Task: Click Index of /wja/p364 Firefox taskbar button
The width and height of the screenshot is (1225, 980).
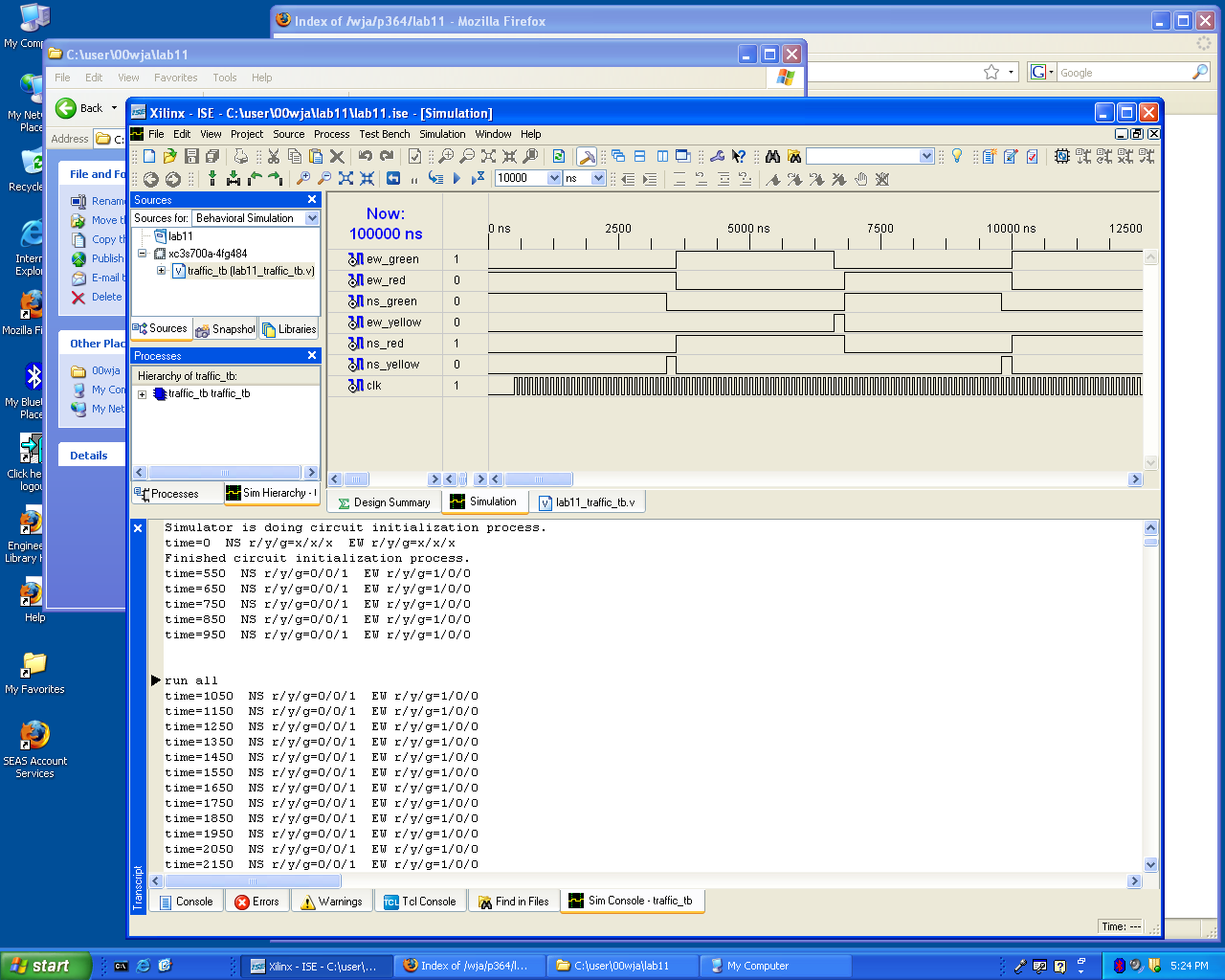Action: 470,966
